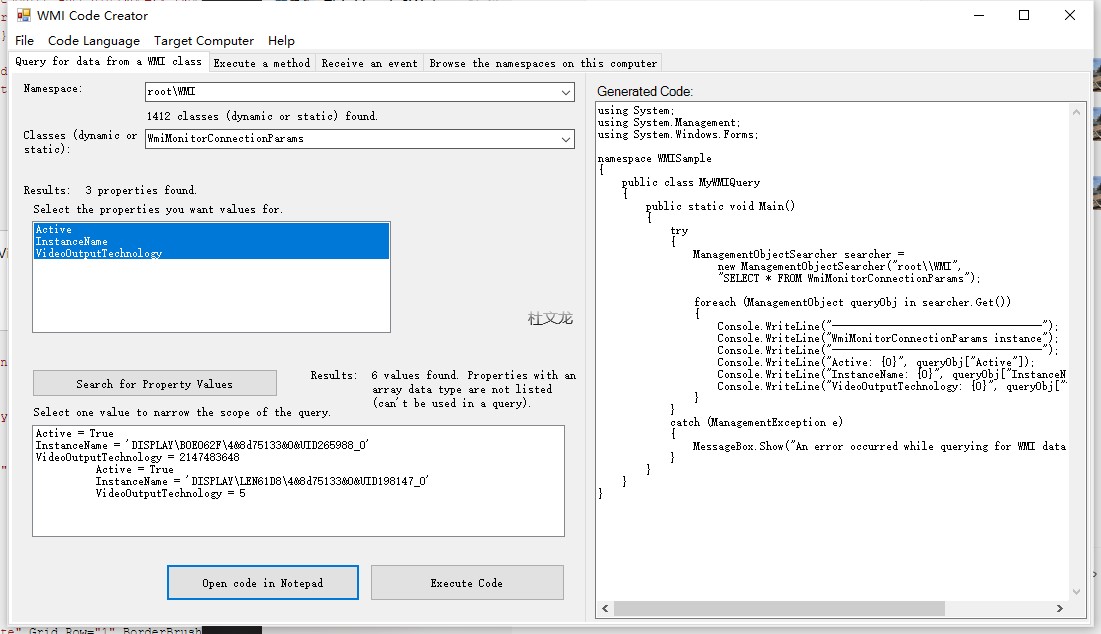The image size is (1101, 634).
Task: Click the Execute Code button
Action: pyautogui.click(x=467, y=583)
